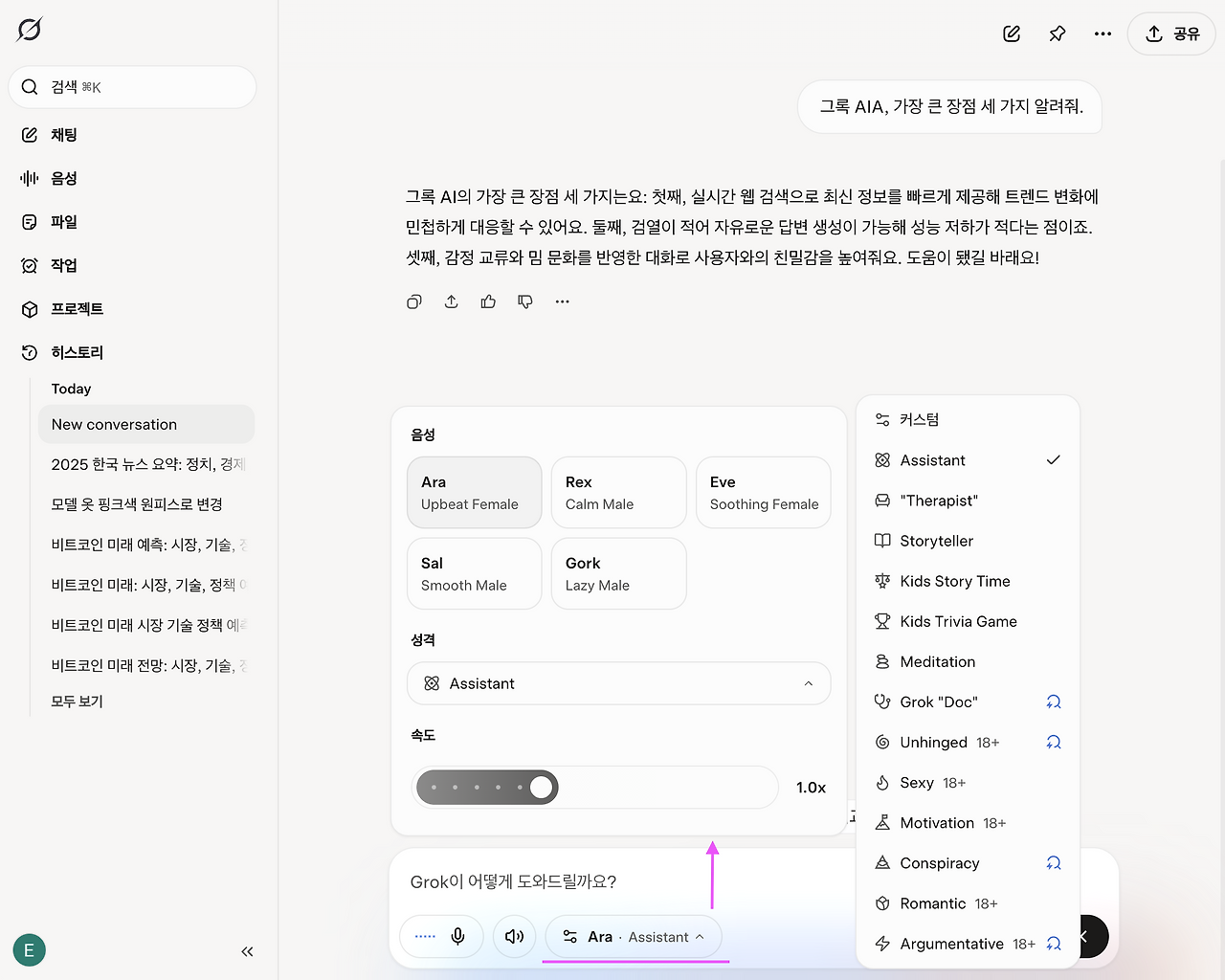Open the header more options ellipsis
This screenshot has height=980, width=1225.
click(1103, 33)
